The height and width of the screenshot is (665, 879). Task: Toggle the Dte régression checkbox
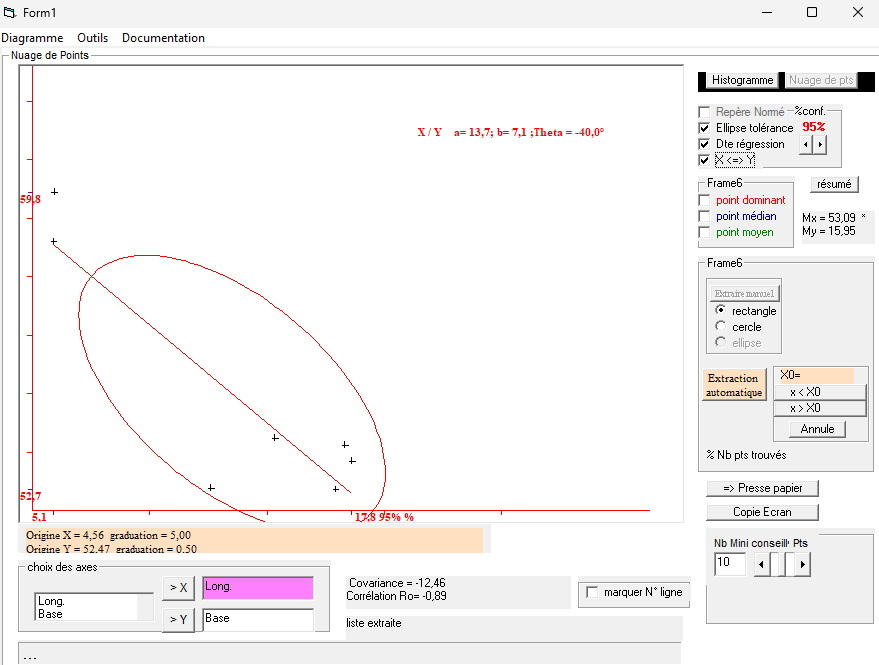[x=705, y=144]
